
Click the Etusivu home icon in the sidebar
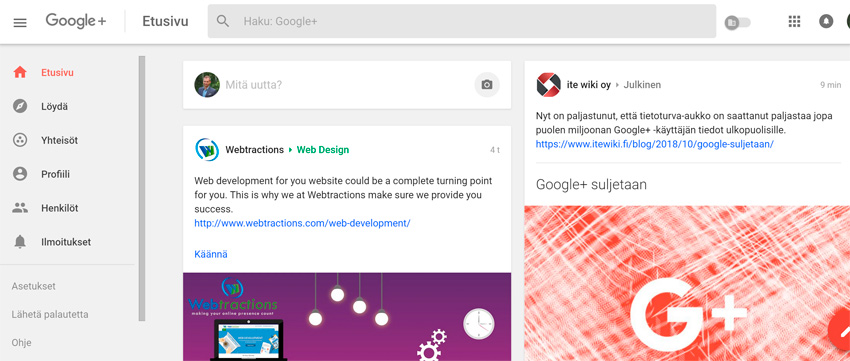point(20,72)
